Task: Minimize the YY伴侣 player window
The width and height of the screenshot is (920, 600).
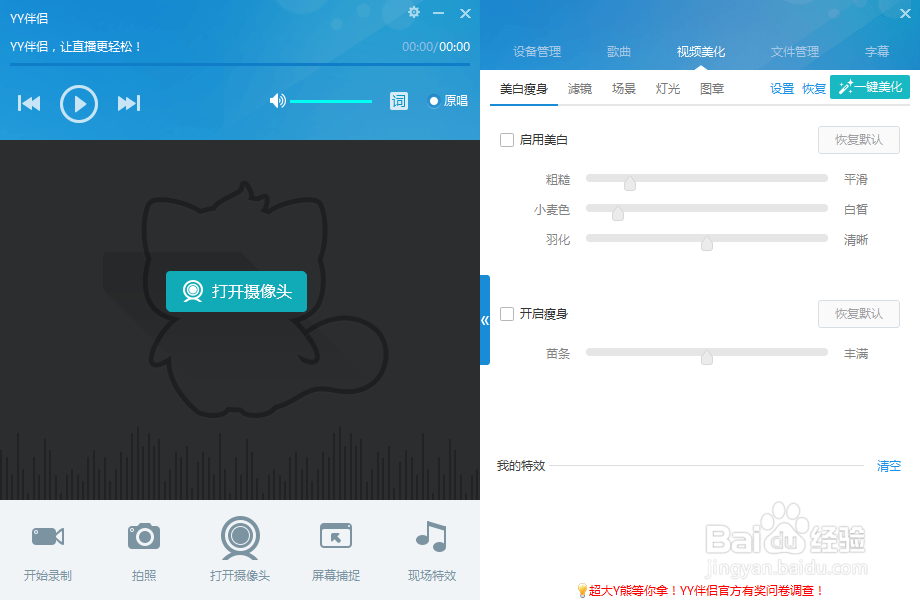Action: coord(438,13)
